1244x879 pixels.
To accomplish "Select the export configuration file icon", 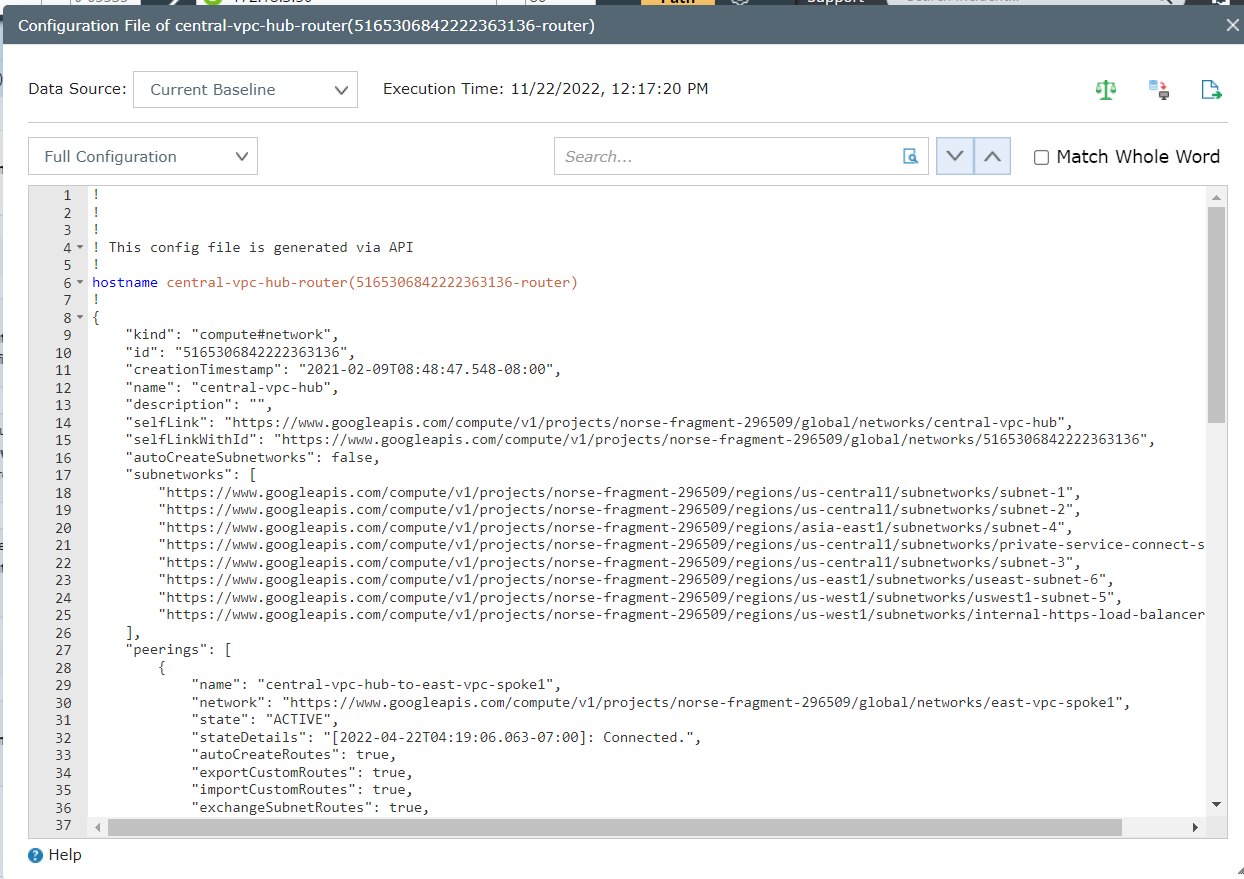I will coord(1211,89).
